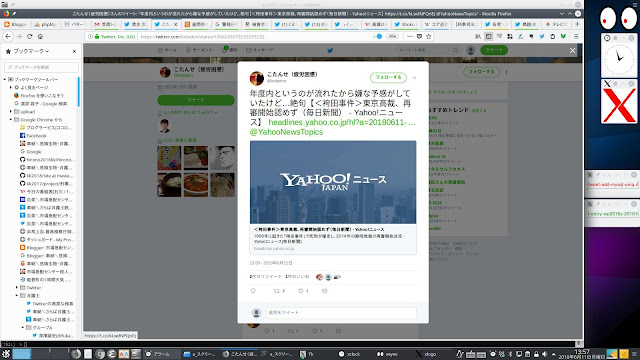640x360 pixels.
Task: Collapse the ブックマークツールバー folder
Action: (x=5, y=79)
